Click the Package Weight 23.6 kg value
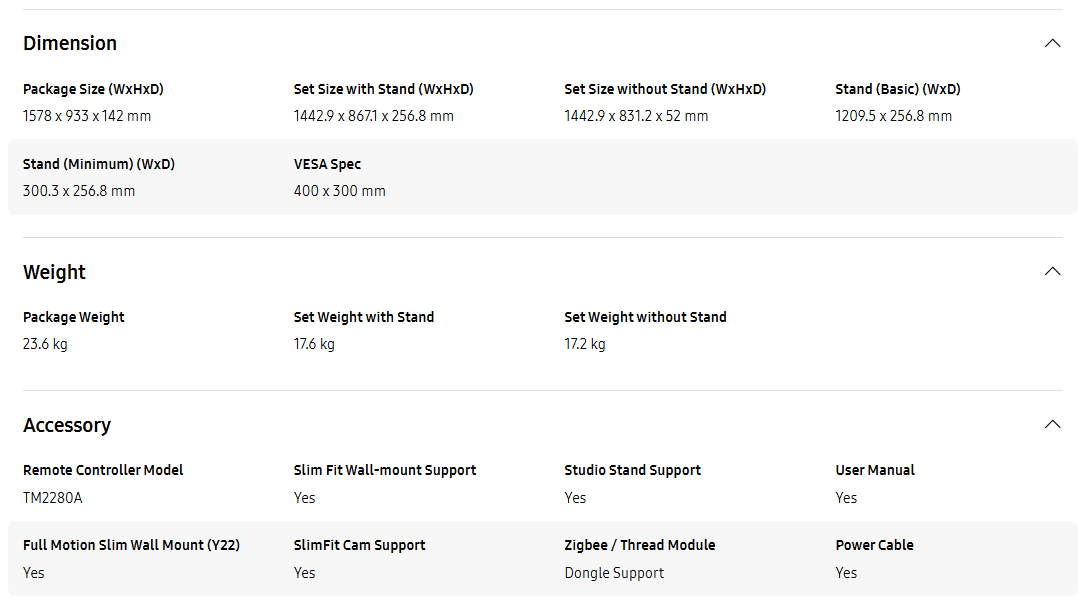This screenshot has height=611, width=1078. [45, 344]
